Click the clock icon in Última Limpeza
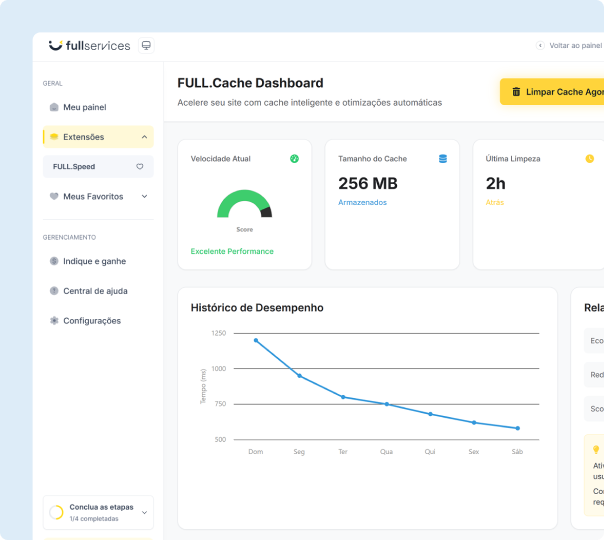The image size is (604, 540). [589, 159]
